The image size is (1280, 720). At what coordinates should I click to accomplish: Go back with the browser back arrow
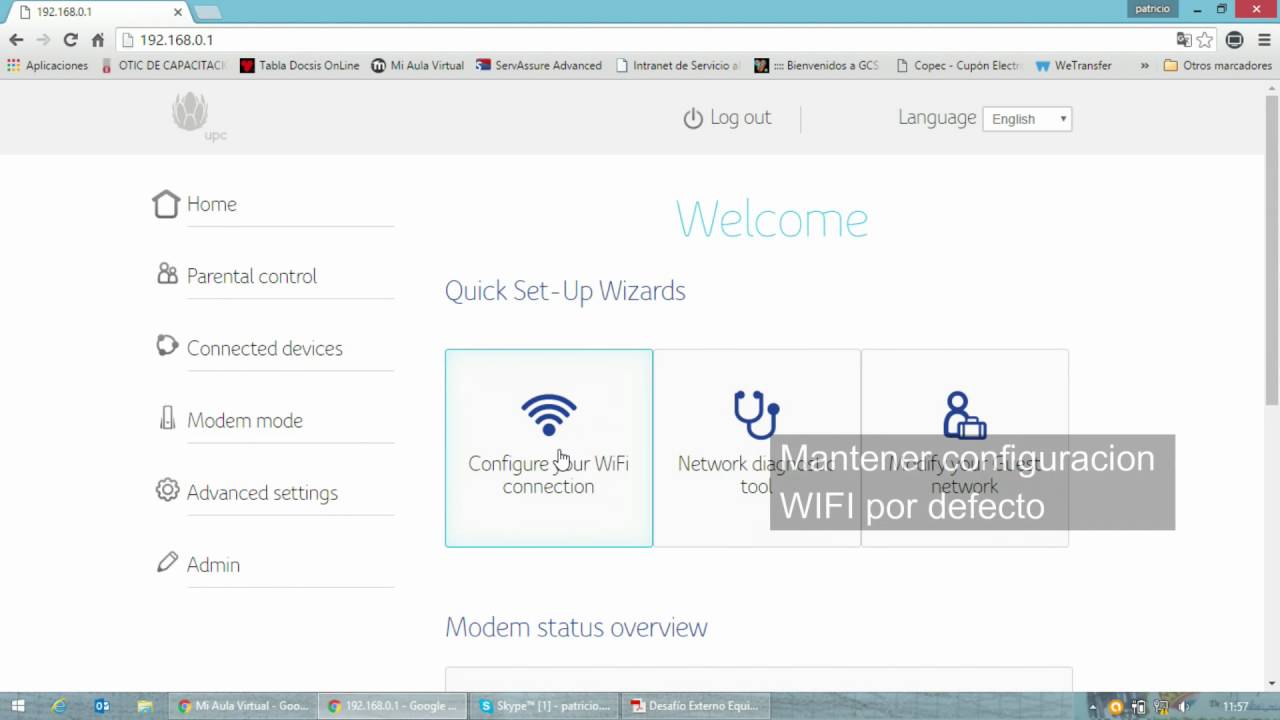point(16,40)
